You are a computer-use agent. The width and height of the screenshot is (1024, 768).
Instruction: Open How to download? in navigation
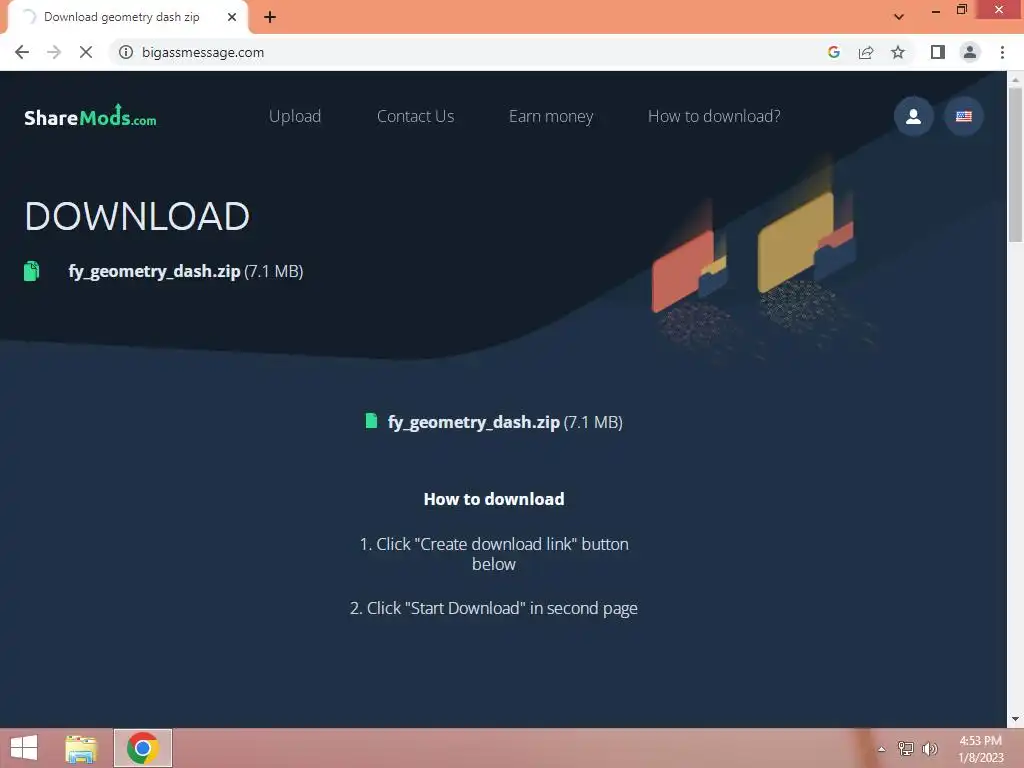click(714, 116)
